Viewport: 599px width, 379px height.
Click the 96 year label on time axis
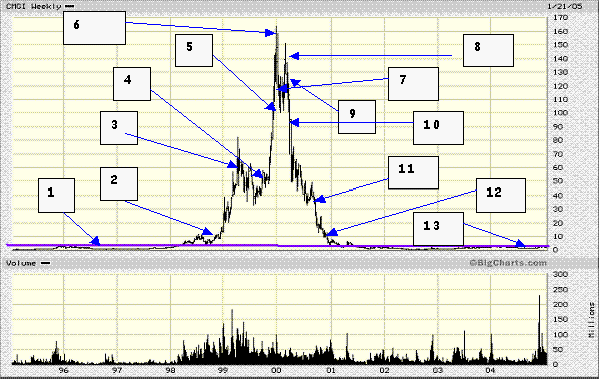(63, 370)
